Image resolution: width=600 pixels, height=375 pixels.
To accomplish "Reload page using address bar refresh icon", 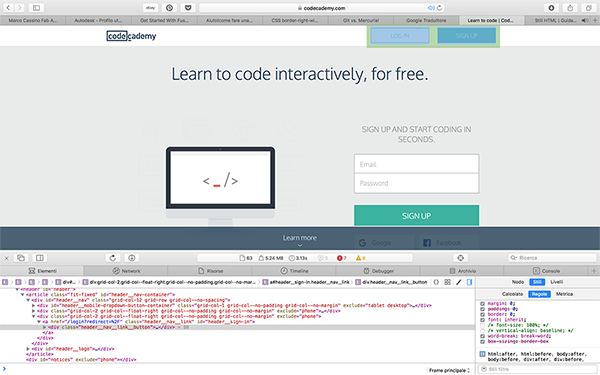I will (439, 8).
